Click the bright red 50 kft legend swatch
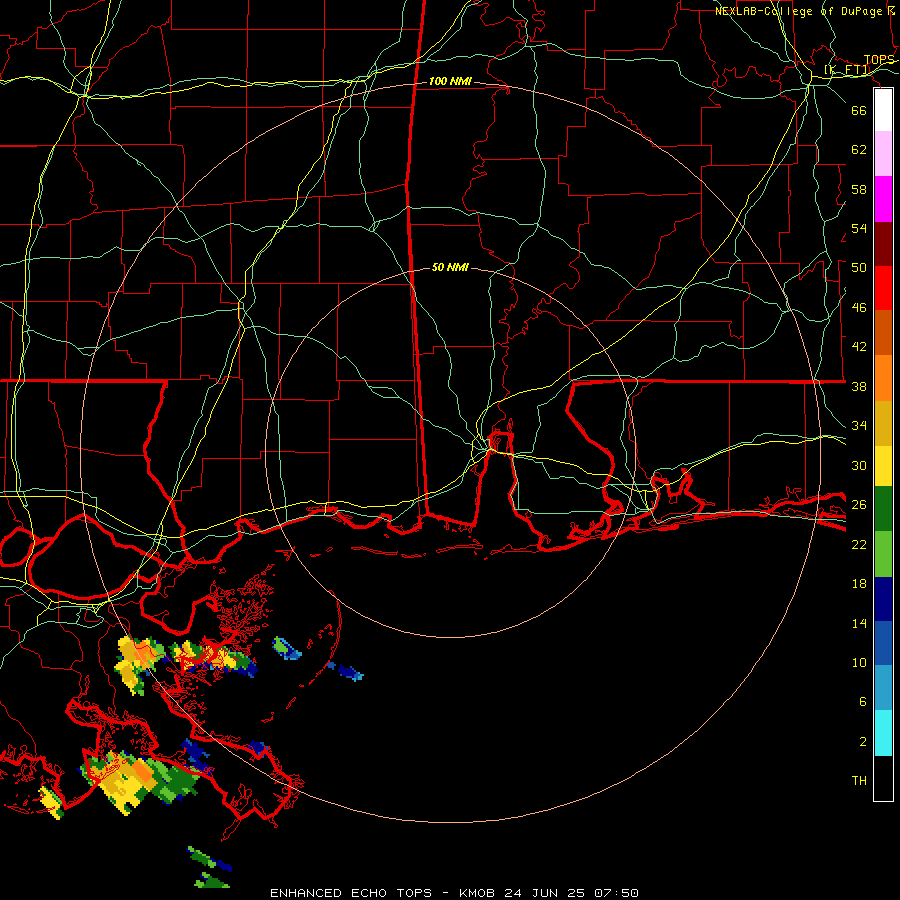This screenshot has height=900, width=900. (x=883, y=288)
